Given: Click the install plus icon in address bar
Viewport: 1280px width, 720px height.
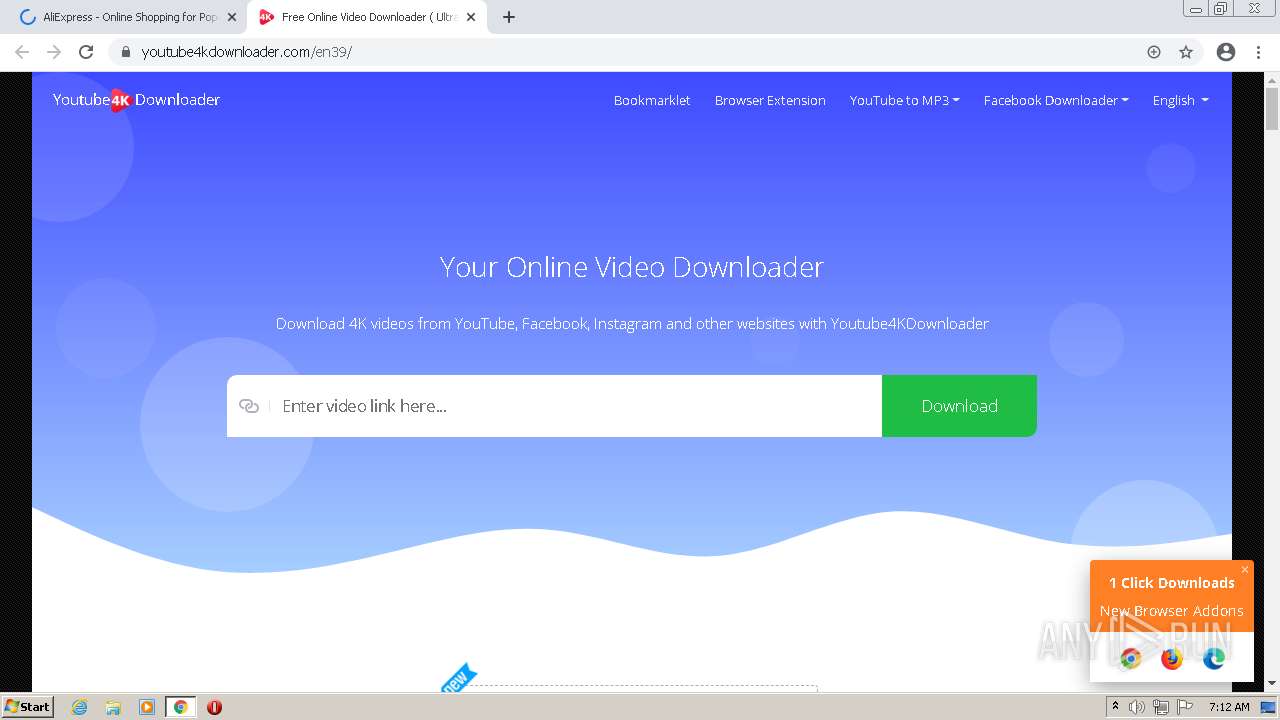Looking at the screenshot, I should 1154,52.
